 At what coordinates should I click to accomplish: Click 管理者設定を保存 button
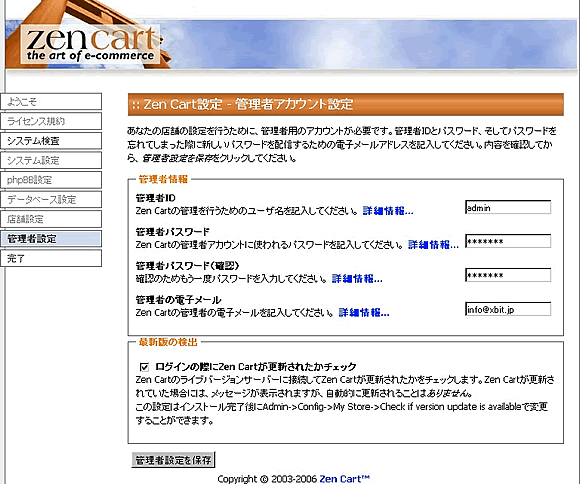(173, 460)
